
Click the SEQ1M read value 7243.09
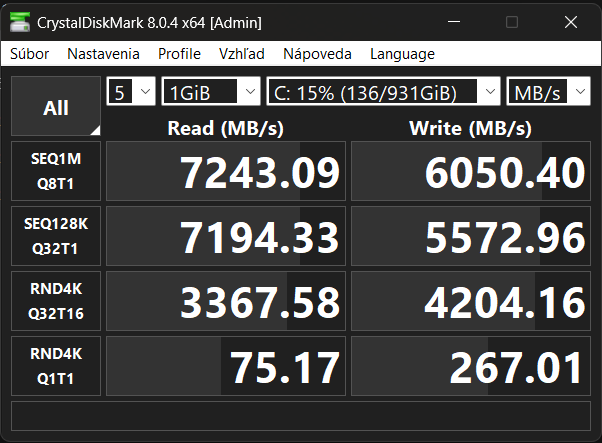tap(226, 171)
